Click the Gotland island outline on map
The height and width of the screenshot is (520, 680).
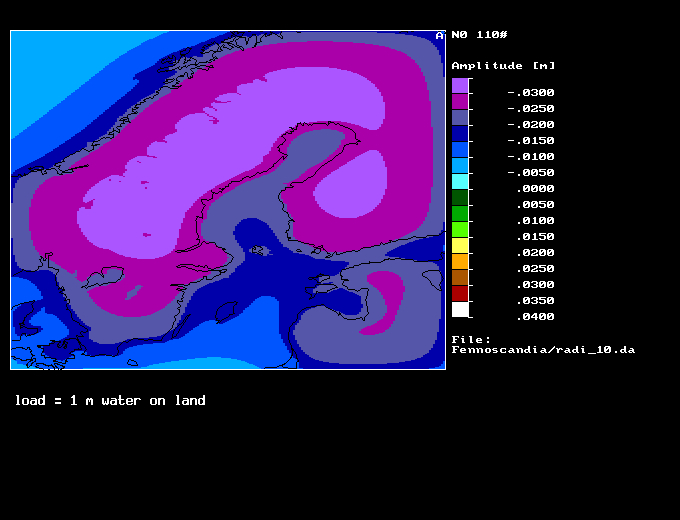pos(226,312)
